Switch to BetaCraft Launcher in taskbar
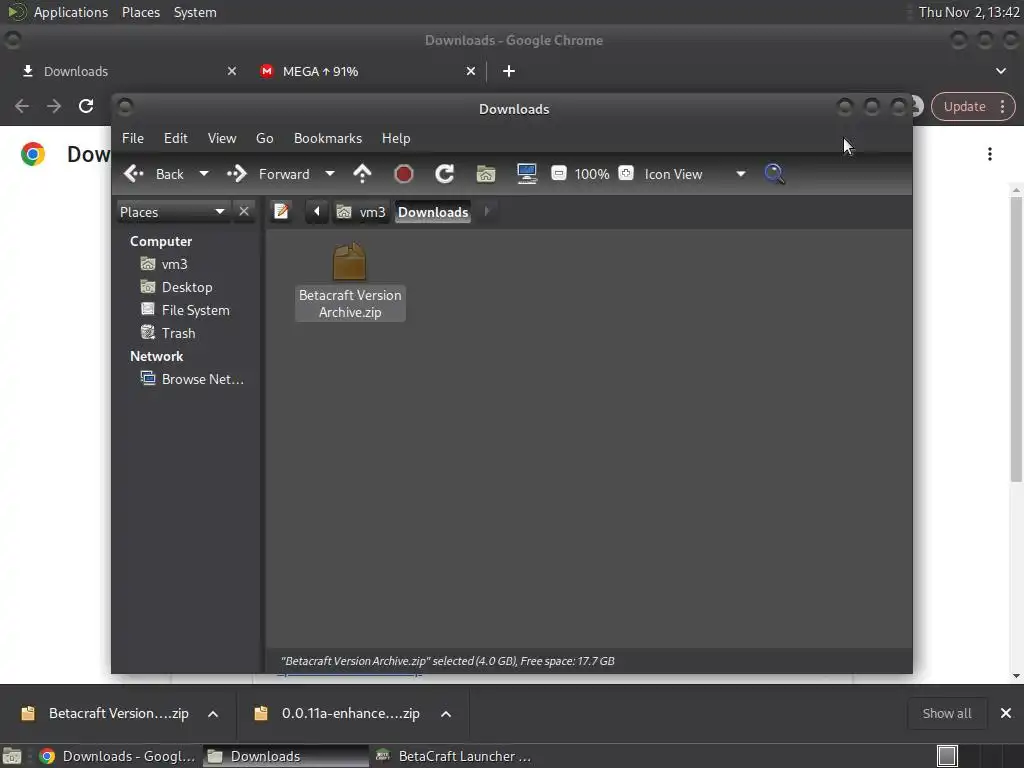This screenshot has height=768, width=1024. pyautogui.click(x=453, y=756)
